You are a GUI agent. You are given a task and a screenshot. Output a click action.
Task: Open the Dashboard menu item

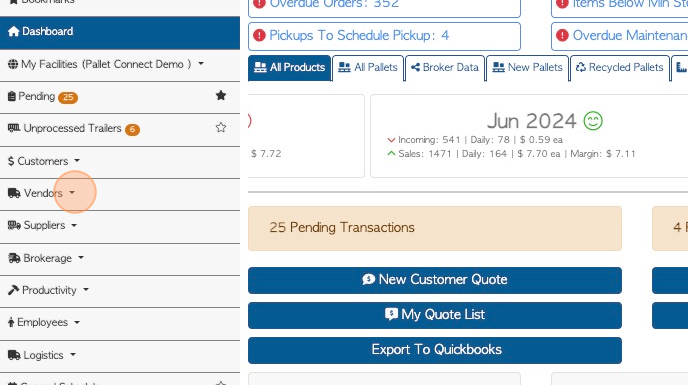point(120,33)
